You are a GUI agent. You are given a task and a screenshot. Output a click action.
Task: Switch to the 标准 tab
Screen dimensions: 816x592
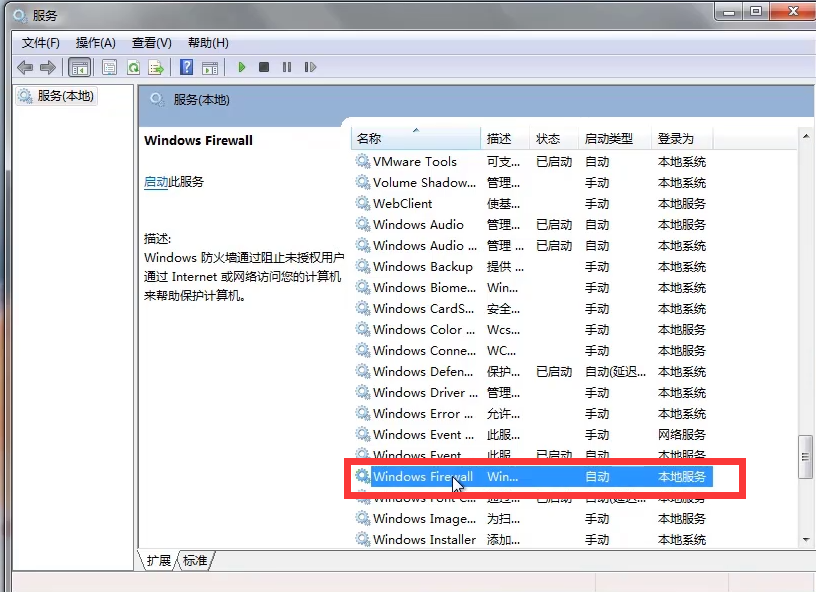click(194, 561)
